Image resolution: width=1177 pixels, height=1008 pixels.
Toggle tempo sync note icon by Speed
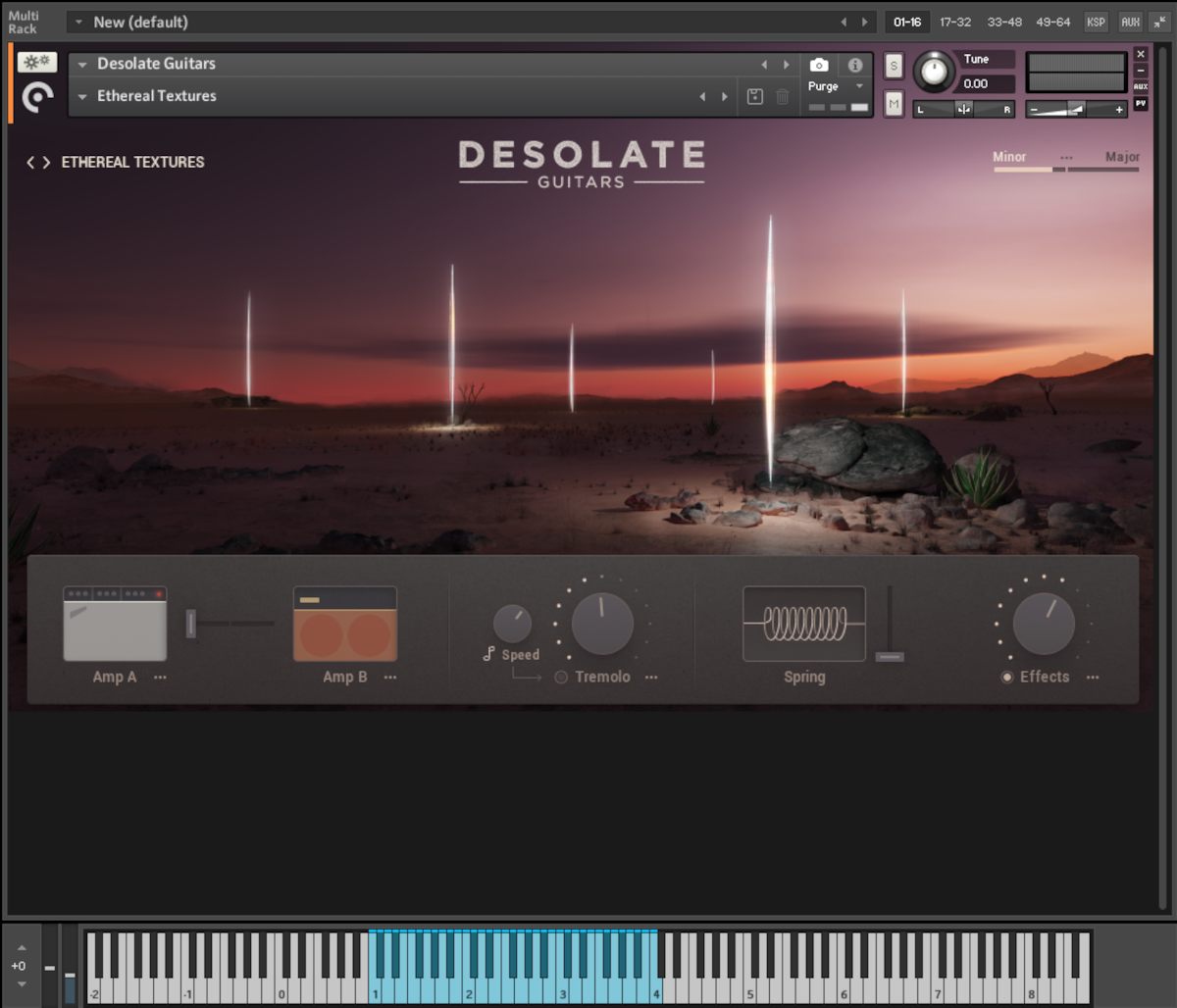point(489,653)
